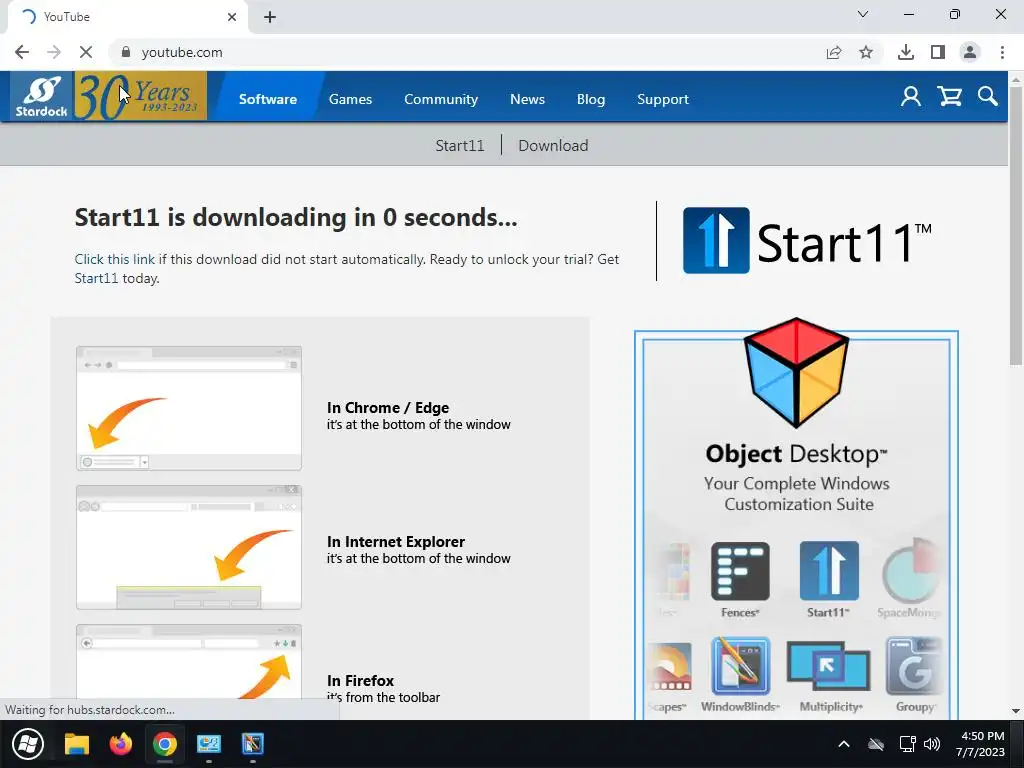Open the site search magnifier icon
Viewport: 1024px width, 768px height.
tap(987, 97)
